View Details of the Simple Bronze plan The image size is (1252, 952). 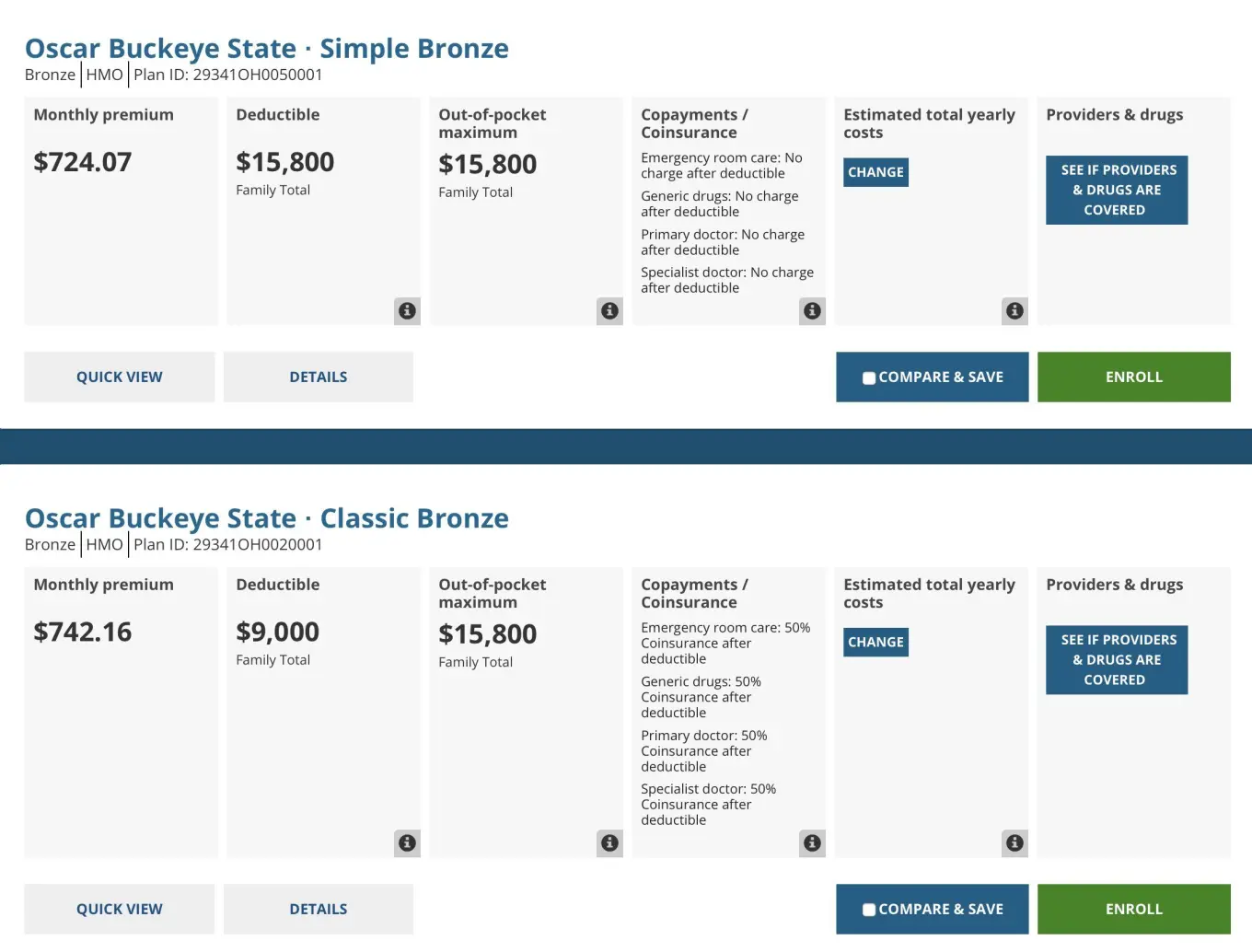coord(318,377)
